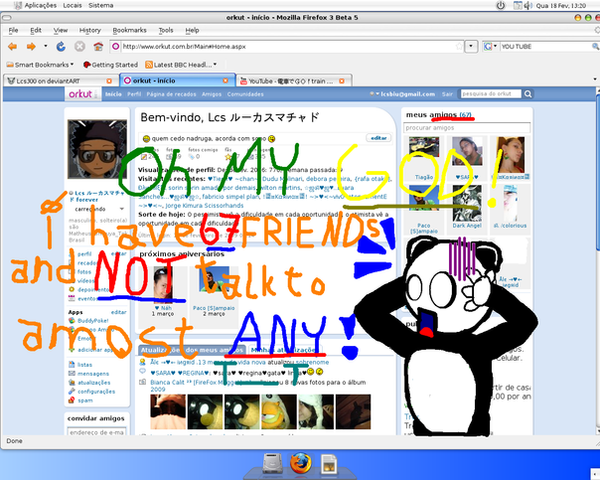600x480 pixels.
Task: Reload the page with the refresh icon
Action: [x=61, y=47]
